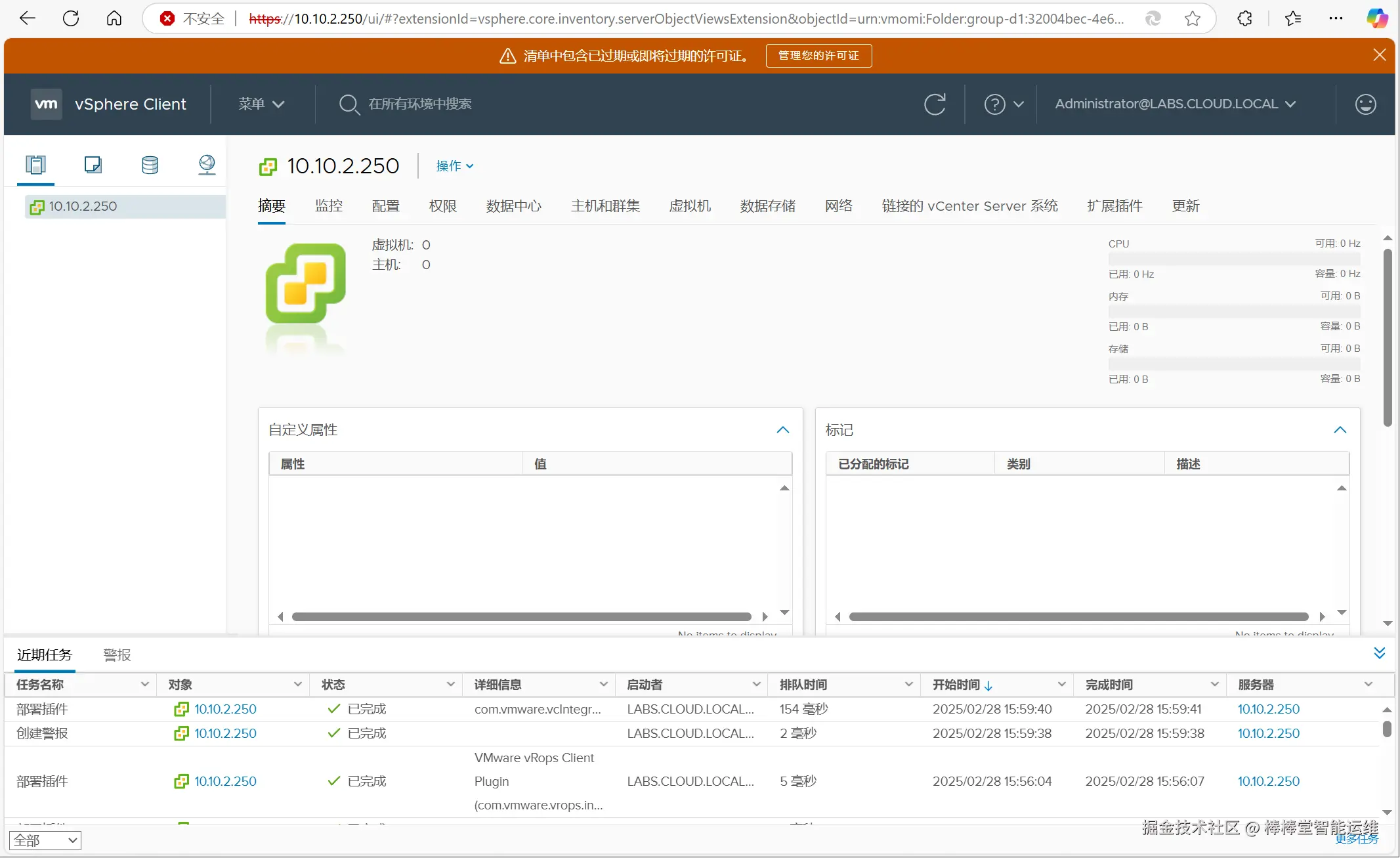
Task: Open the 菜单 dropdown
Action: tap(261, 104)
